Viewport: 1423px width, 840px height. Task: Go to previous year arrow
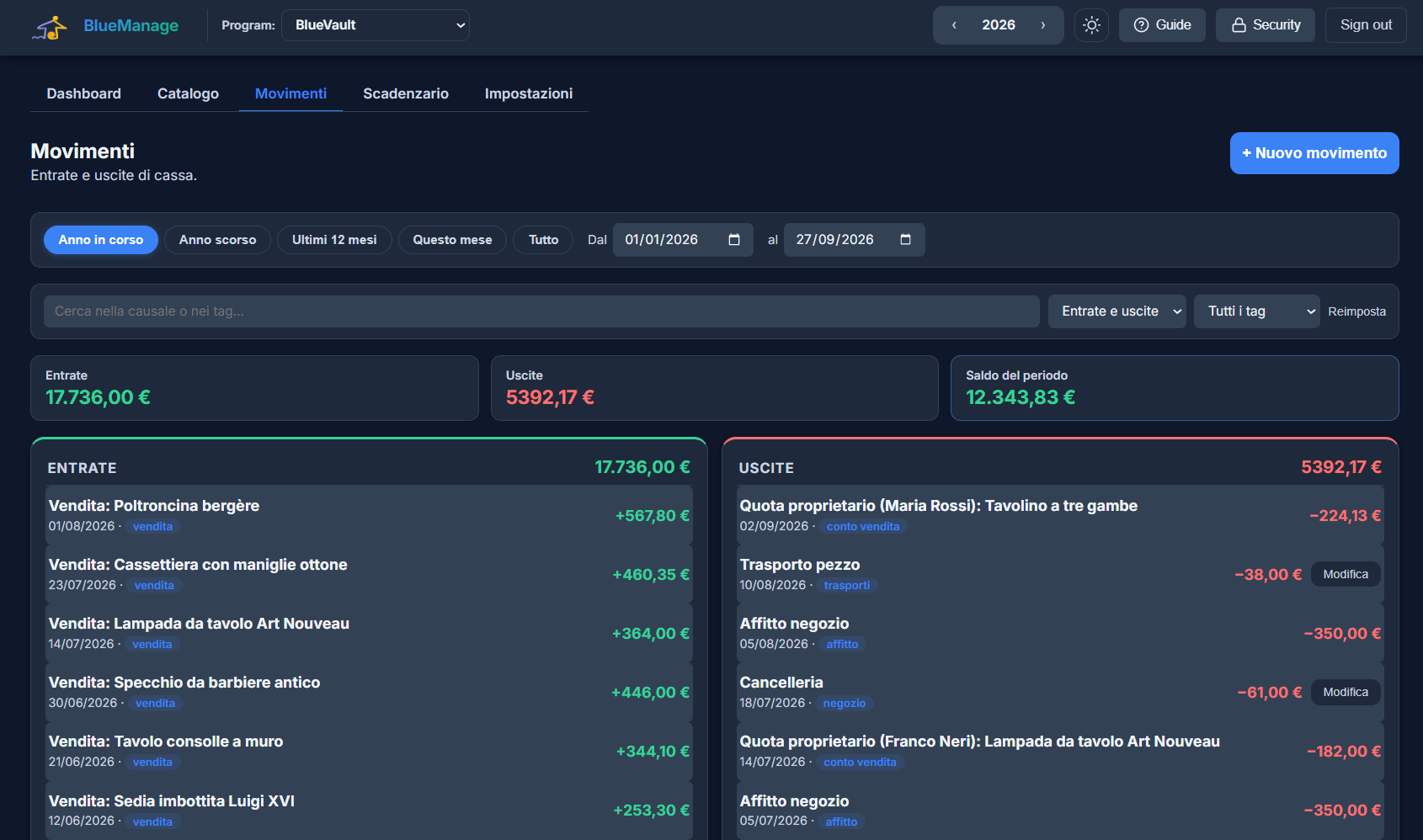[x=954, y=25]
